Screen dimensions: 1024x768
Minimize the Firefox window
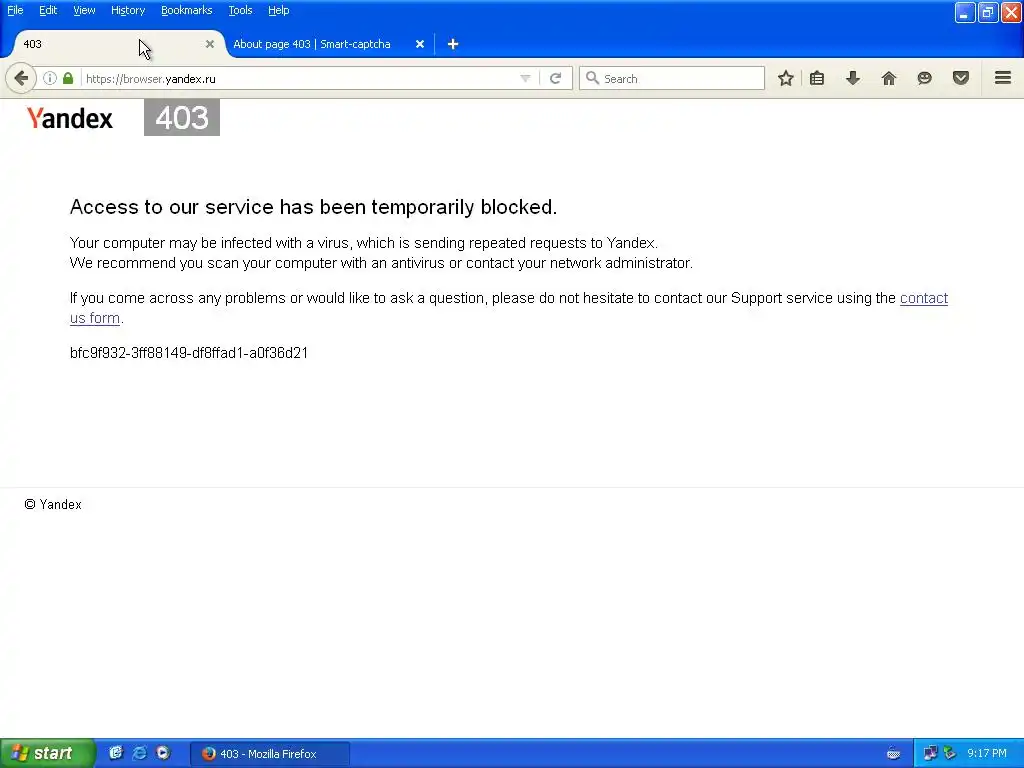click(x=965, y=12)
